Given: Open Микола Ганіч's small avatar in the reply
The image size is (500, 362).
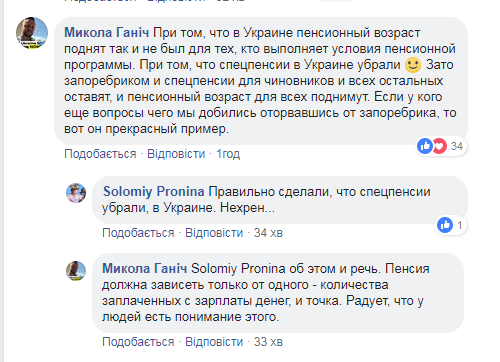Looking at the screenshot, I should (x=76, y=271).
